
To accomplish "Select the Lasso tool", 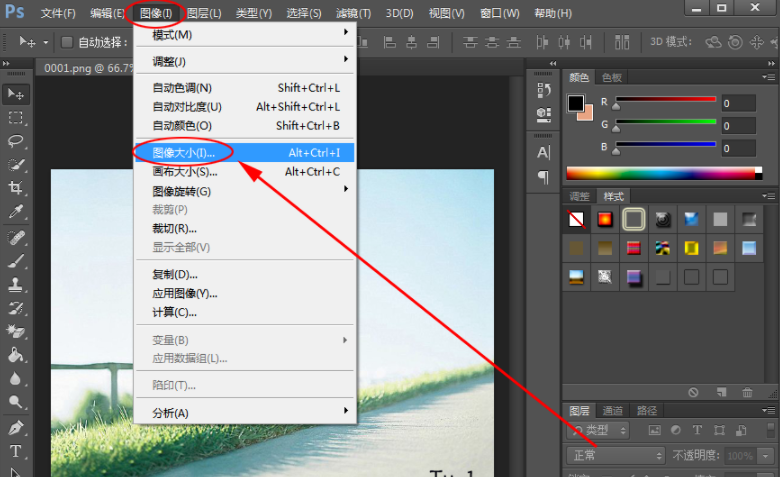I will coord(15,141).
